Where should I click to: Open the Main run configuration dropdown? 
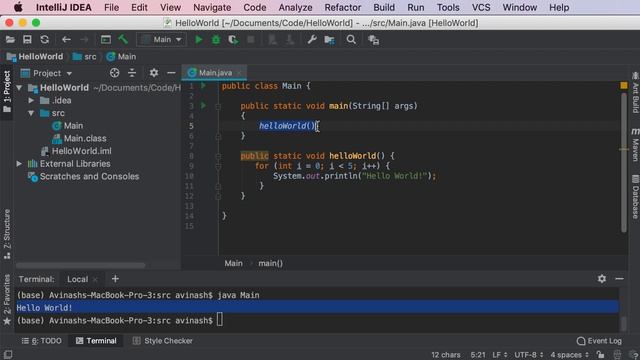point(162,40)
